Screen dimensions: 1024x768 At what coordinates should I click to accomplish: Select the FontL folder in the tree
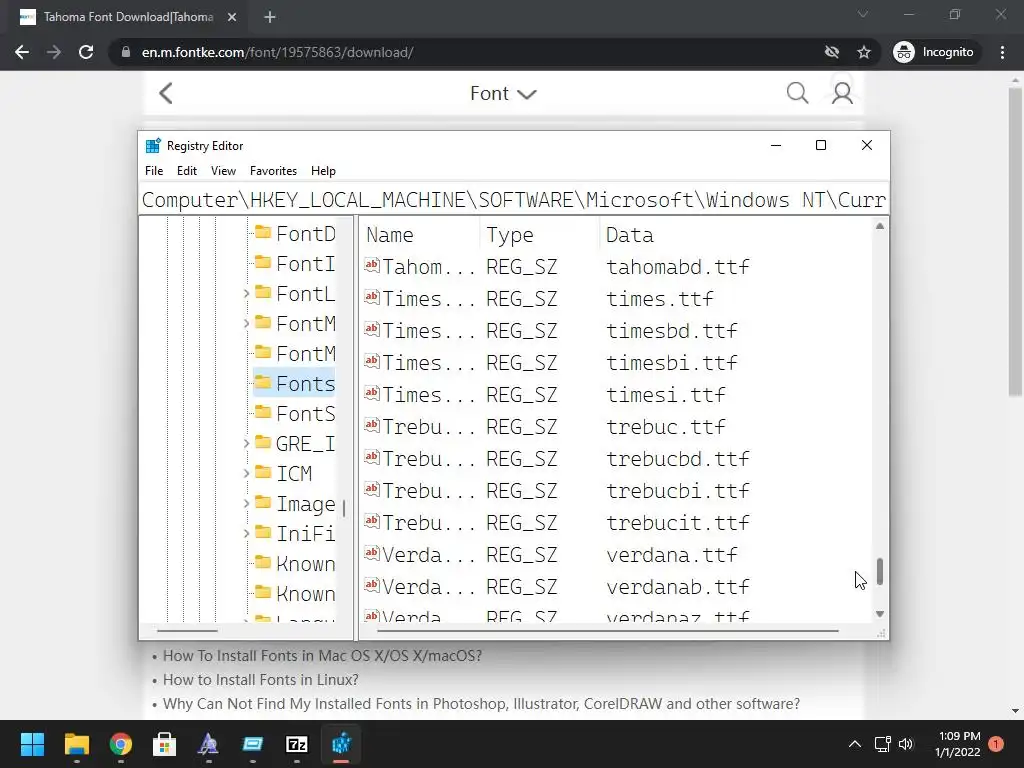(x=305, y=293)
